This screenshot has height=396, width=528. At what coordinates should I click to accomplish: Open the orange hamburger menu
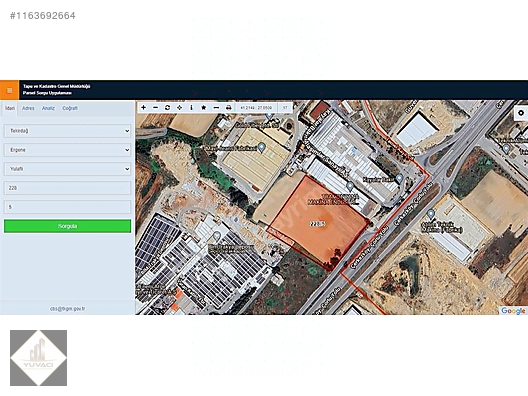(x=9, y=90)
